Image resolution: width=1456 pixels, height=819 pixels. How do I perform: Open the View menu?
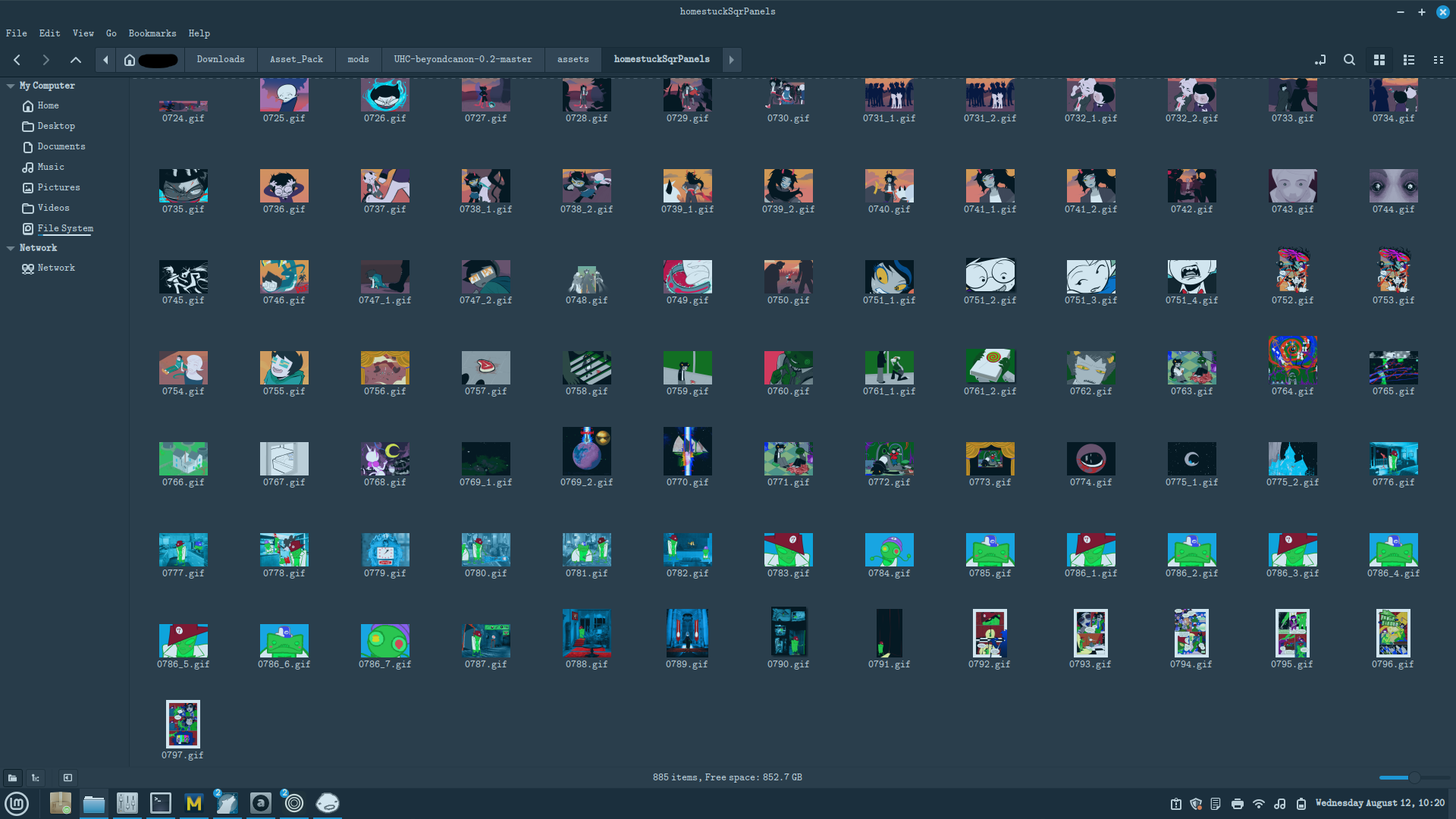point(83,33)
